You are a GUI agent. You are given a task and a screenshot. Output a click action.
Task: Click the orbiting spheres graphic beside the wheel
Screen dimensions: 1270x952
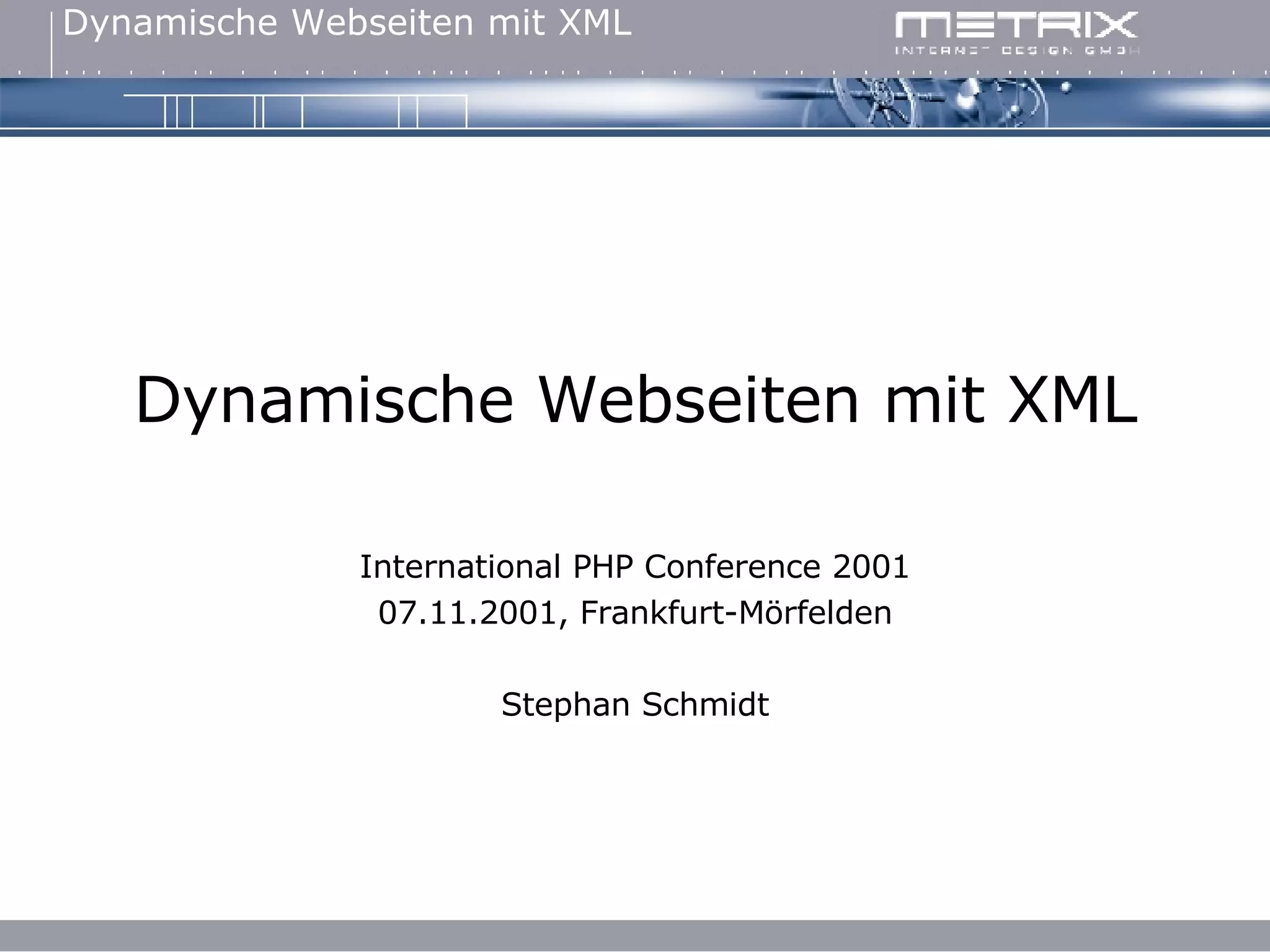(x=1017, y=104)
